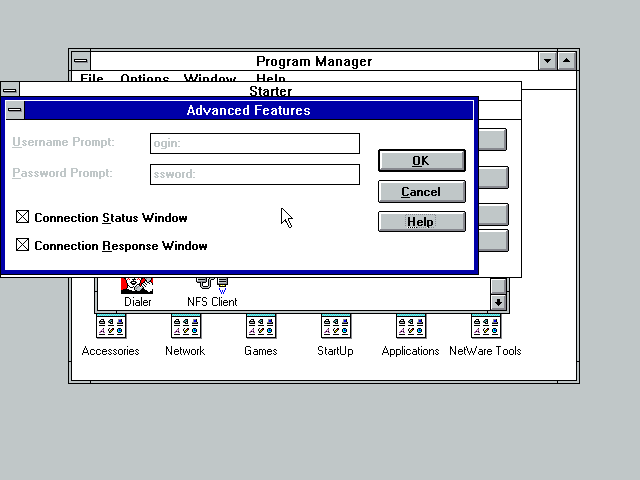Open the NetWare Tools group
The width and height of the screenshot is (640, 480).
485,327
